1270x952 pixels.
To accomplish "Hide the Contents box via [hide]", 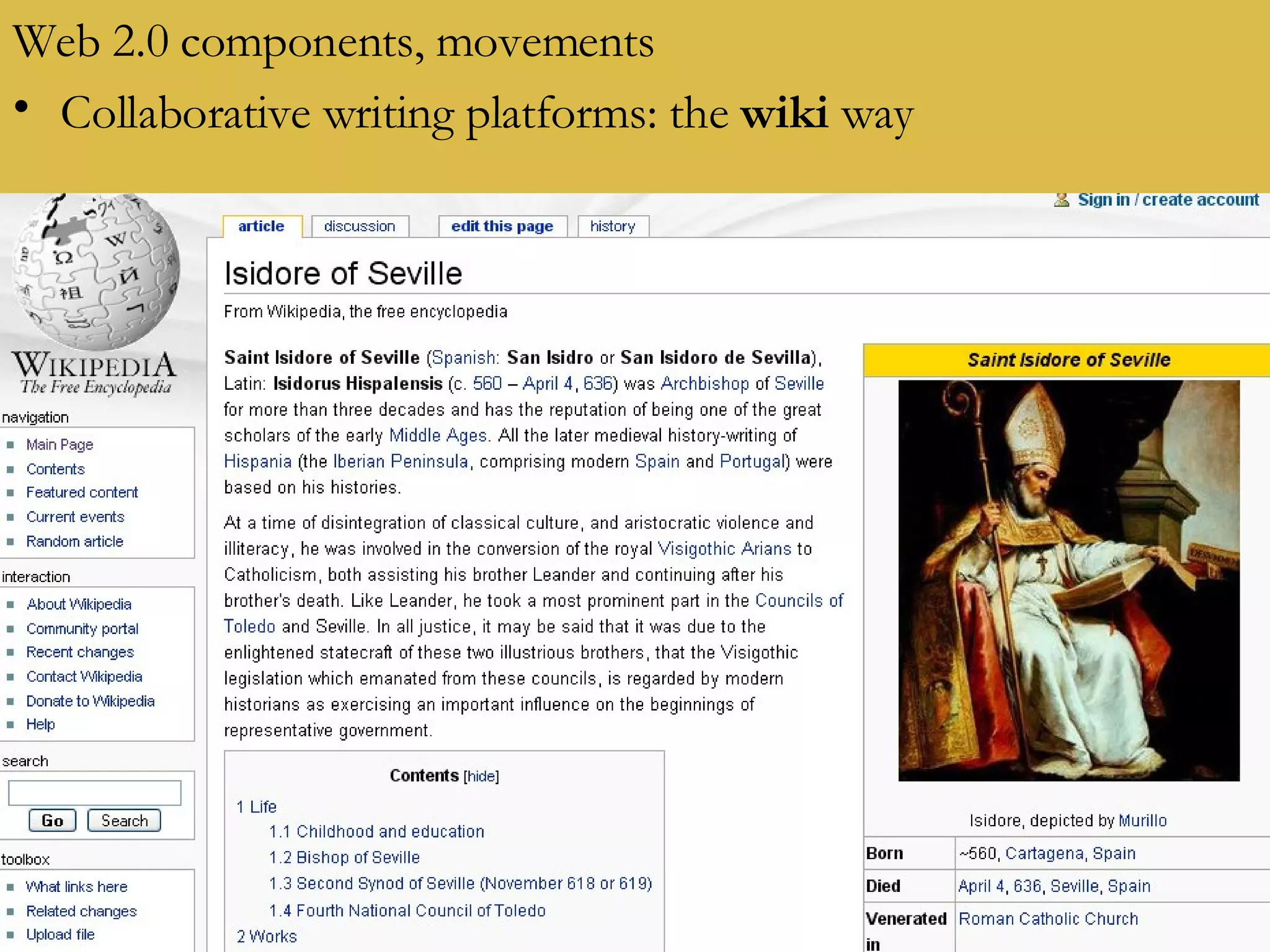I will pyautogui.click(x=481, y=776).
